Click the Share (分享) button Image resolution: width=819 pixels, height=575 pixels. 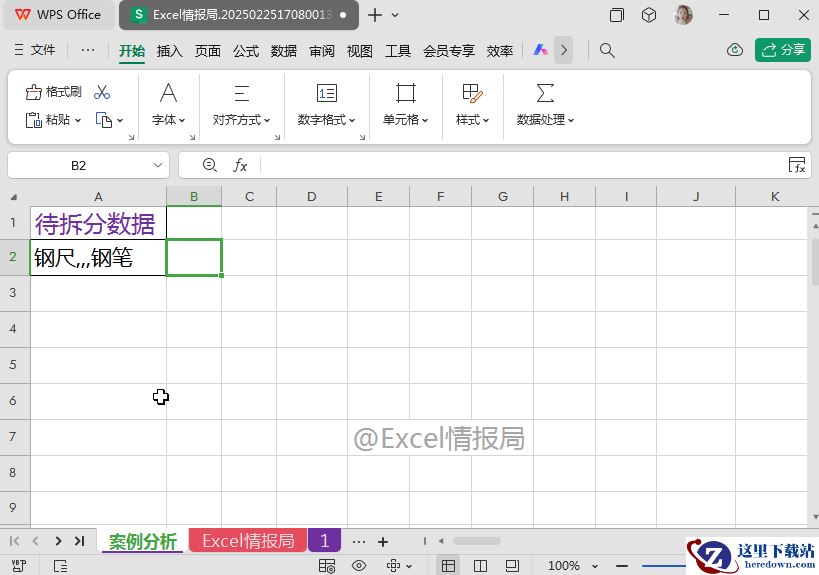click(x=782, y=50)
